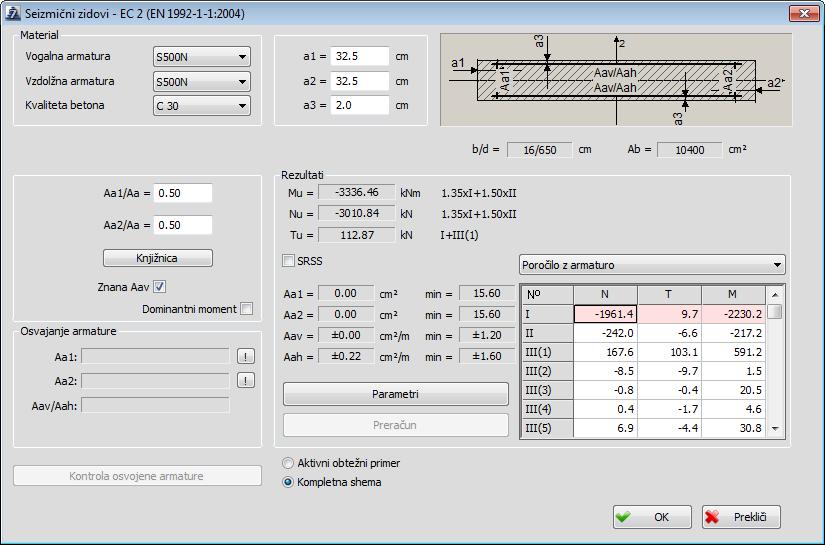Image resolution: width=825 pixels, height=545 pixels.
Task: Click the Osvajanje armature Aa2 field
Action: tap(155, 380)
